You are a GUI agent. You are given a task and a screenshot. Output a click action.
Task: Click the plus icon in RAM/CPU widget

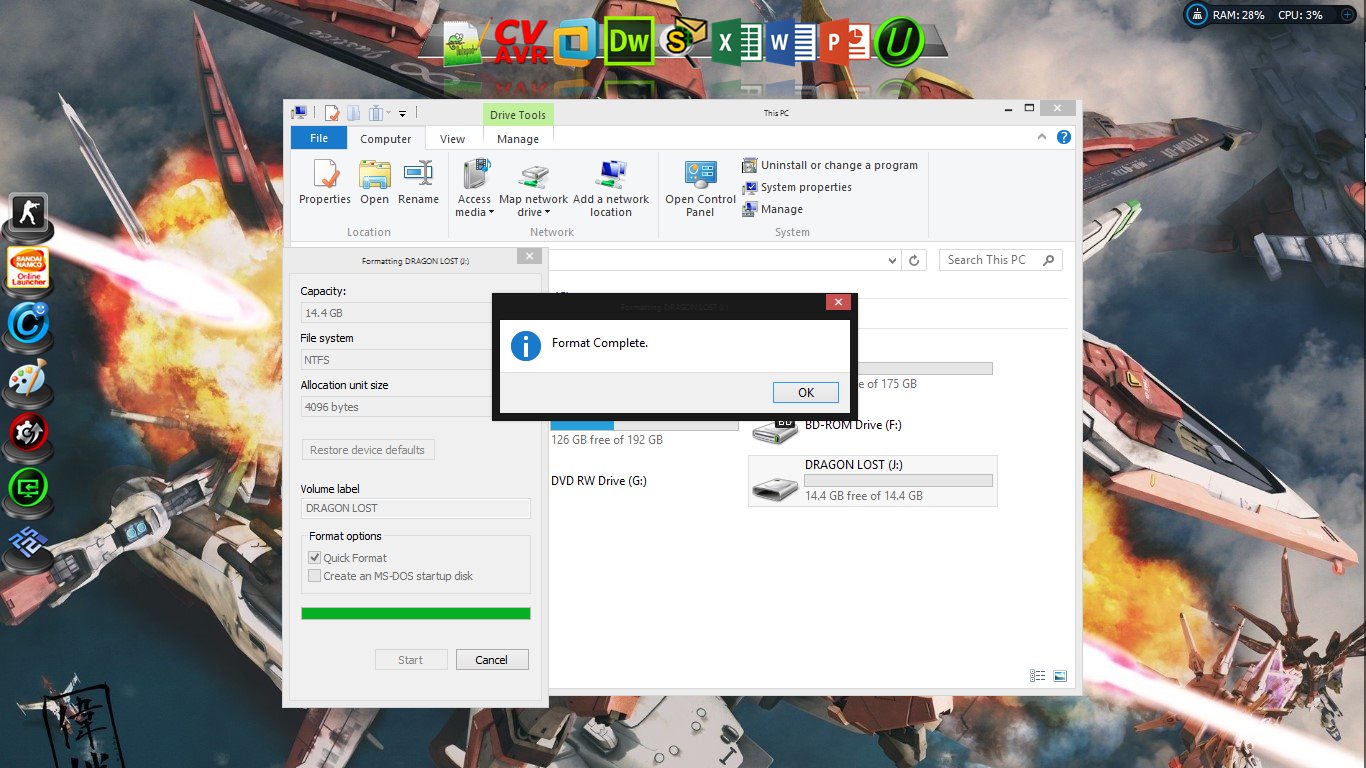click(x=1347, y=15)
